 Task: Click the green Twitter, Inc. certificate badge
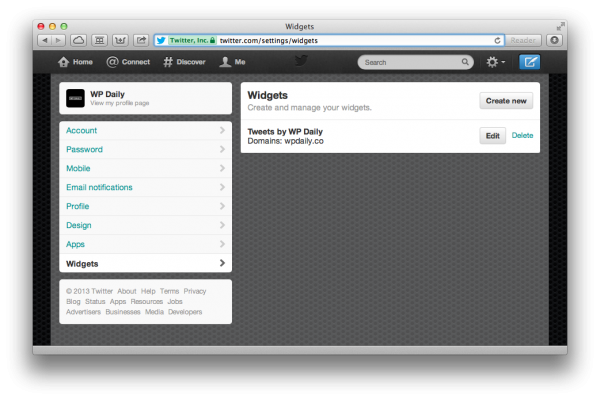click(192, 40)
